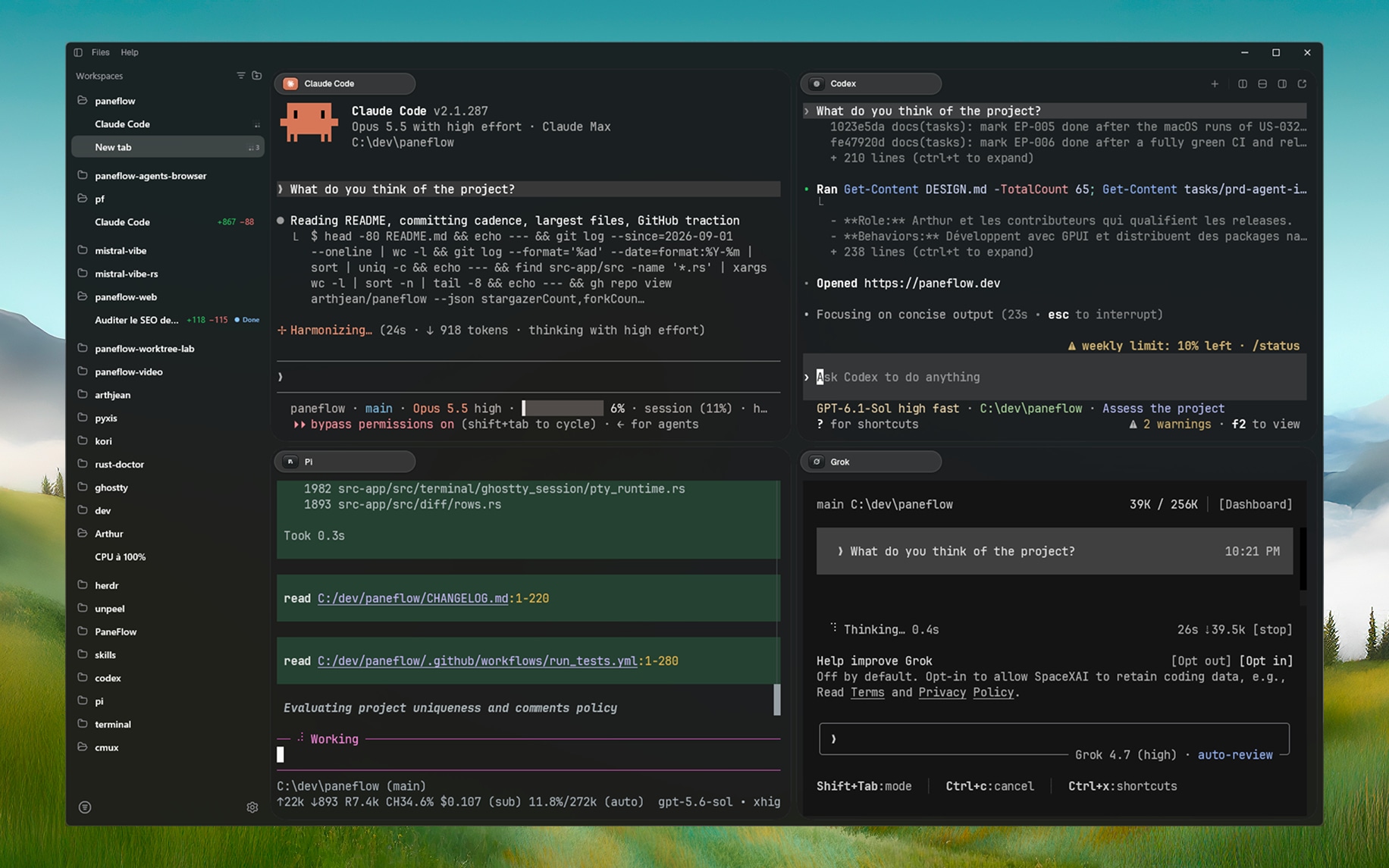
Task: Open the Files menu
Action: point(100,52)
